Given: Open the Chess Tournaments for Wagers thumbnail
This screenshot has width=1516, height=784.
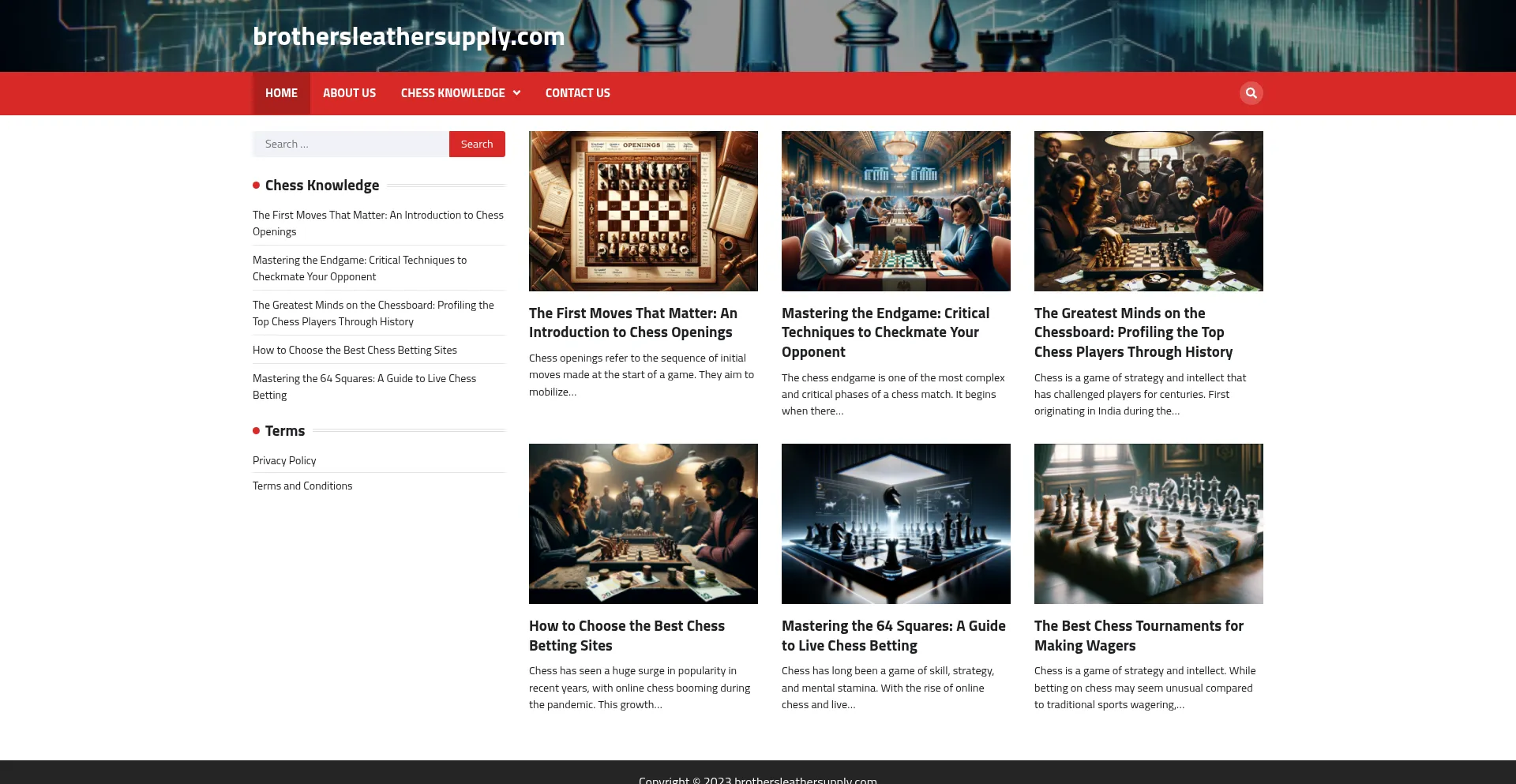Looking at the screenshot, I should pos(1149,523).
